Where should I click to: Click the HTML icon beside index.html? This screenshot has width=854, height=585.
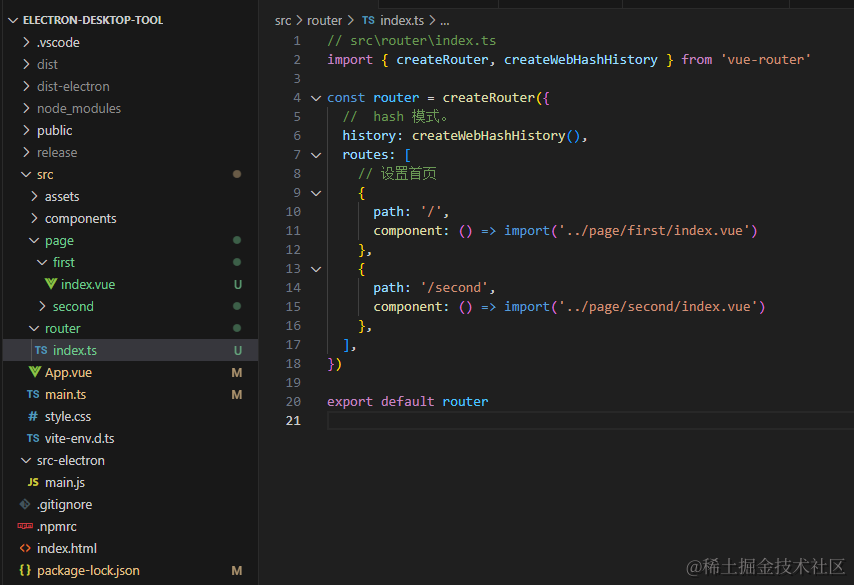tap(26, 548)
